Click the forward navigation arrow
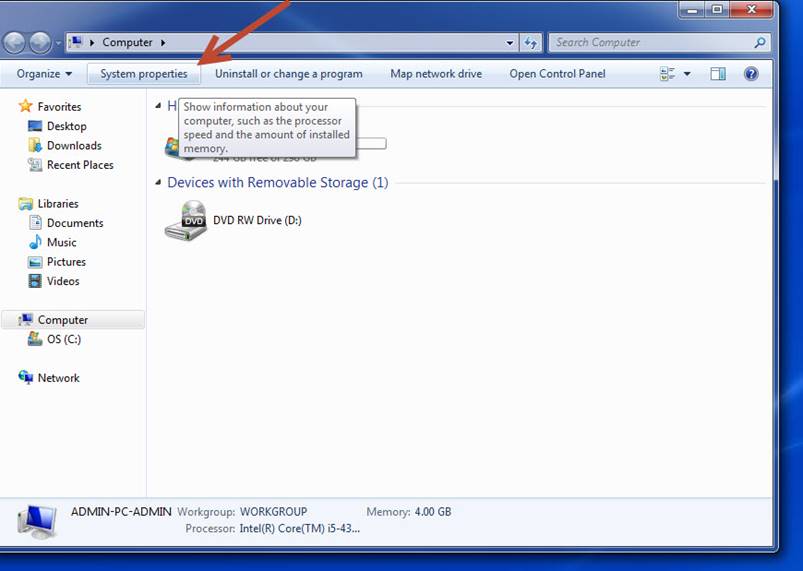 pos(40,43)
